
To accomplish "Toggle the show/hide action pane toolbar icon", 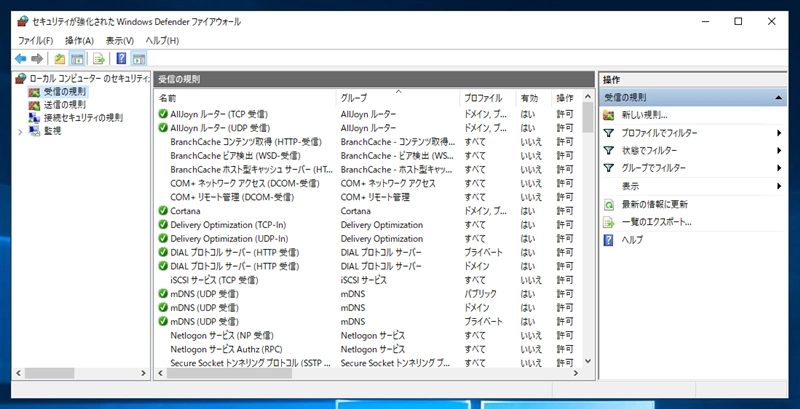I will [x=139, y=59].
